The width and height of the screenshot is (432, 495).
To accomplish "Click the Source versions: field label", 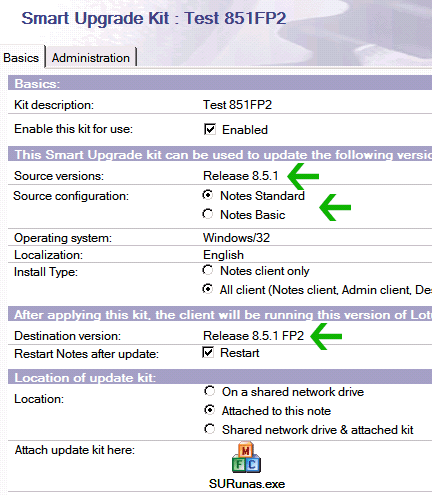I will click(x=59, y=176).
